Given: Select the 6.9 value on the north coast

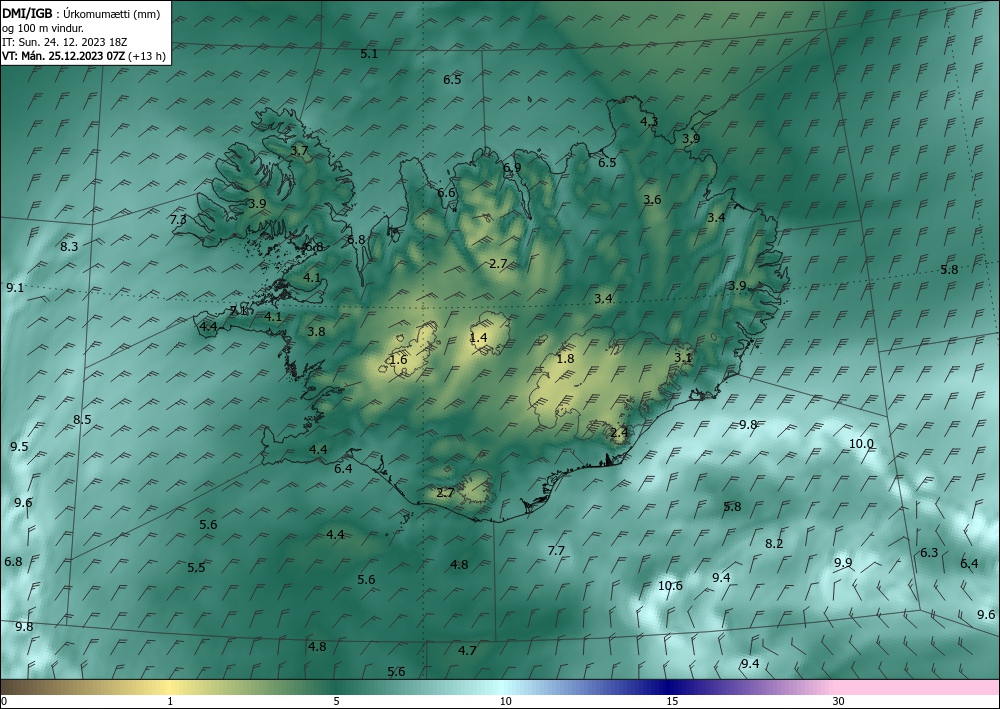Looking at the screenshot, I should pos(512,168).
